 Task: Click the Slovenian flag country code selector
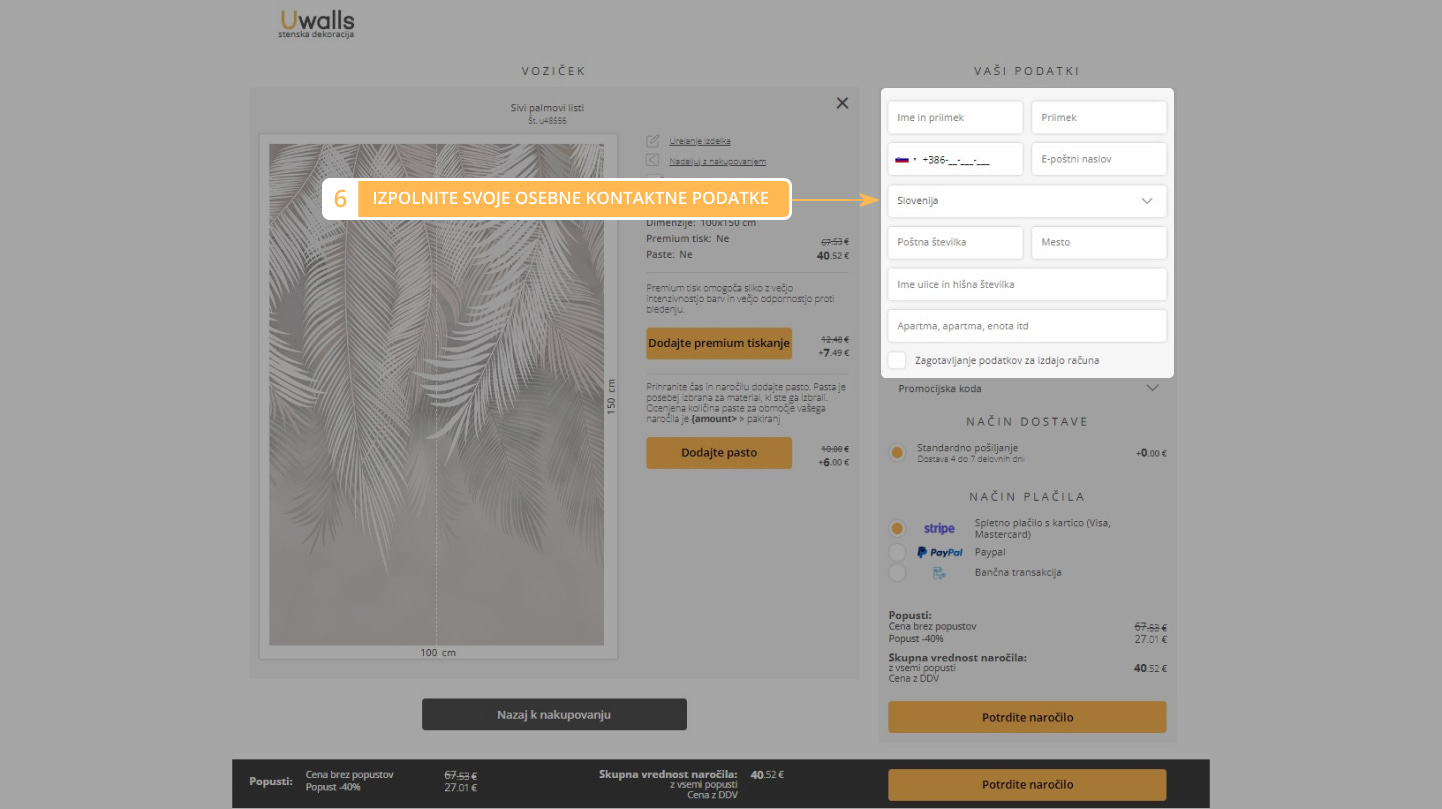click(x=905, y=159)
